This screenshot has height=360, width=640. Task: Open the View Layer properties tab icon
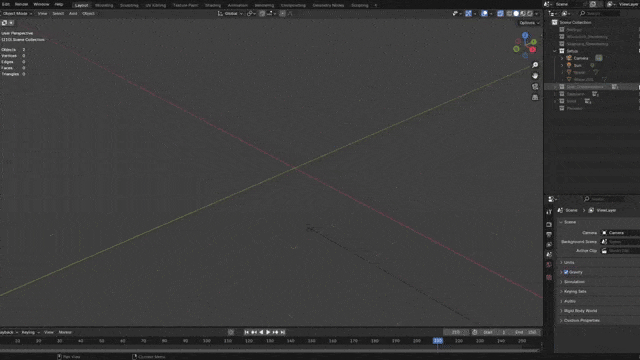click(549, 244)
